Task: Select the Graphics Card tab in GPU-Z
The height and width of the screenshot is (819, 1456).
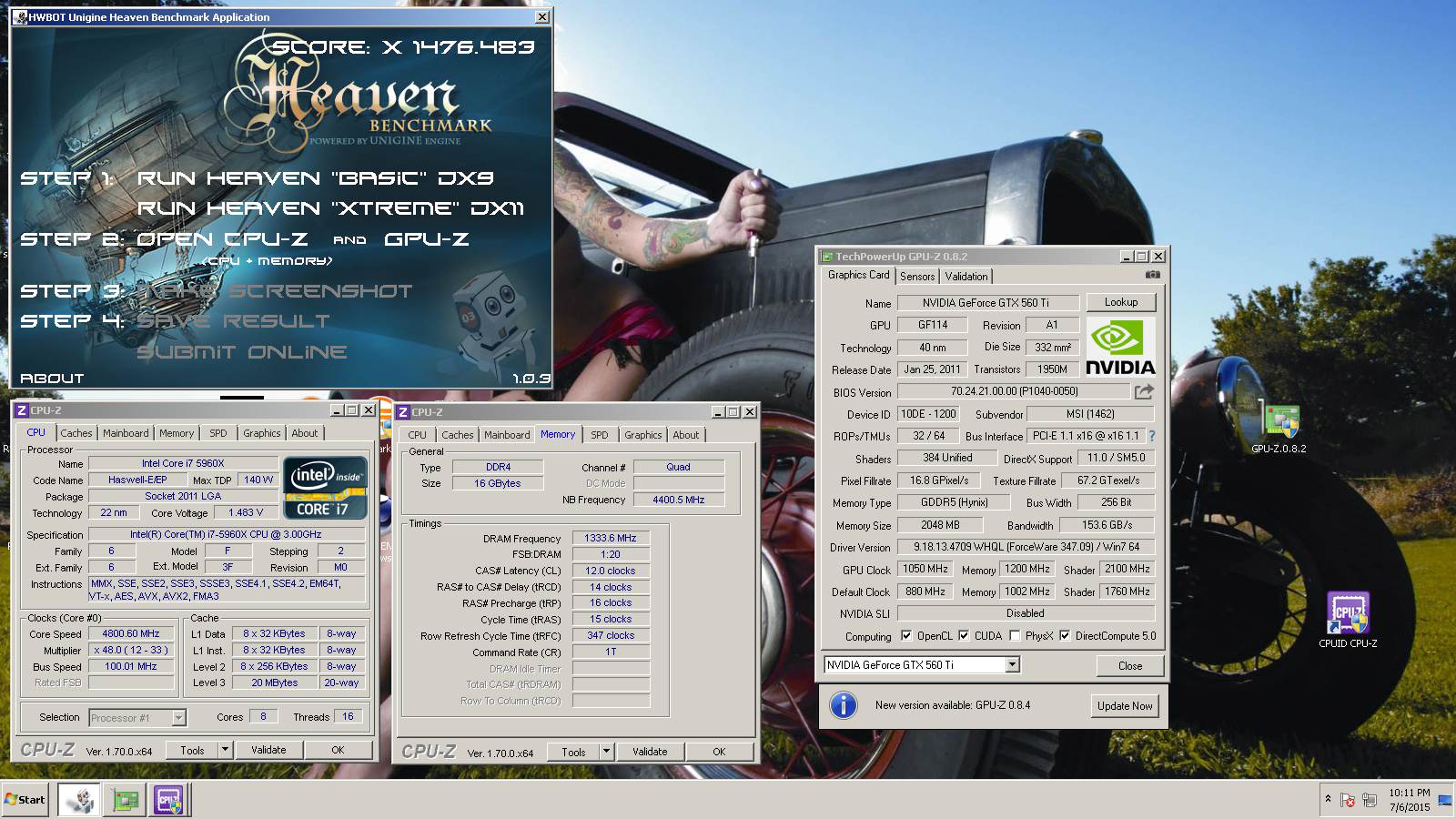Action: click(x=858, y=275)
